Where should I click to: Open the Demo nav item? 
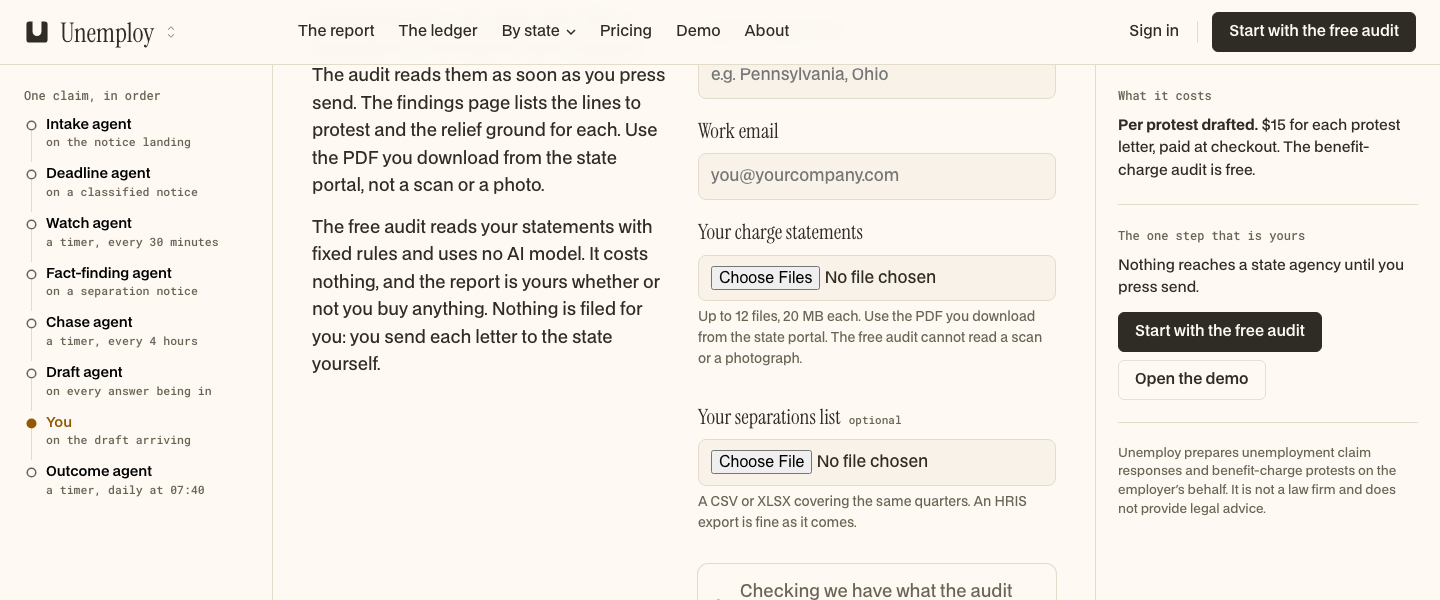pyautogui.click(x=698, y=31)
